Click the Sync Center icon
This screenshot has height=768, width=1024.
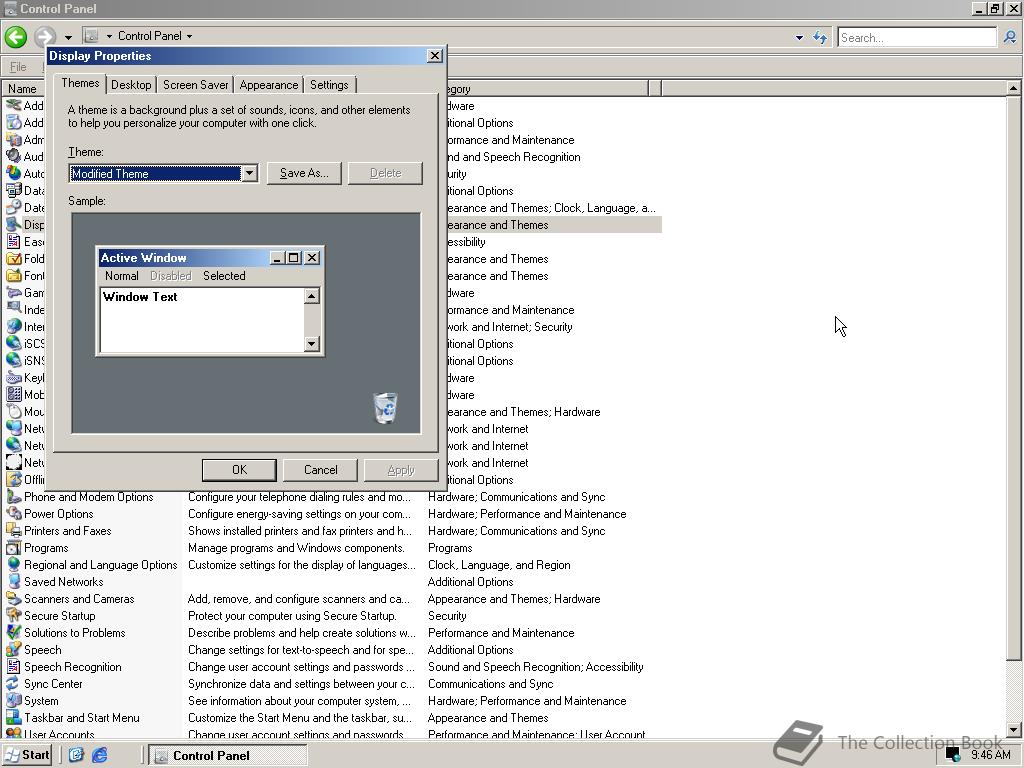point(13,684)
